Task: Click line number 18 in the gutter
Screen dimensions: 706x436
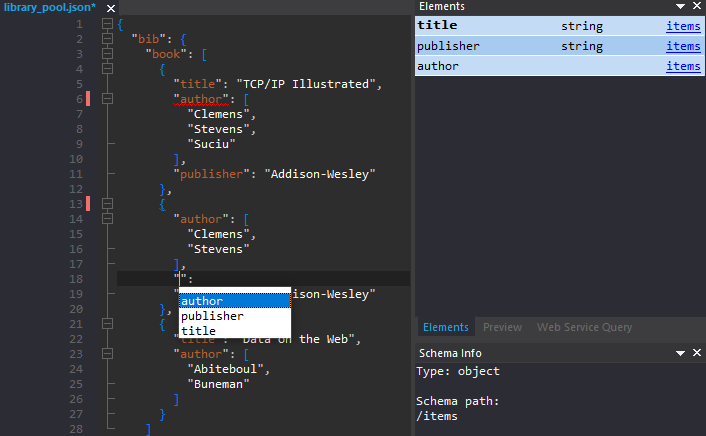Action: (76, 279)
